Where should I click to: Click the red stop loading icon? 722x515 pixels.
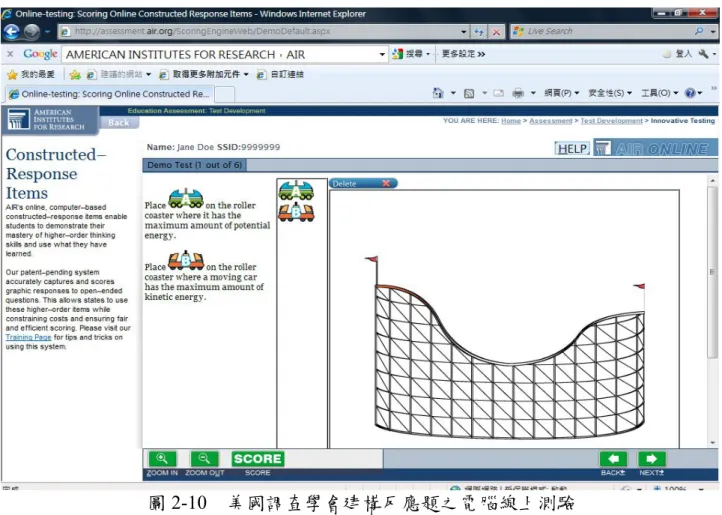point(496,32)
